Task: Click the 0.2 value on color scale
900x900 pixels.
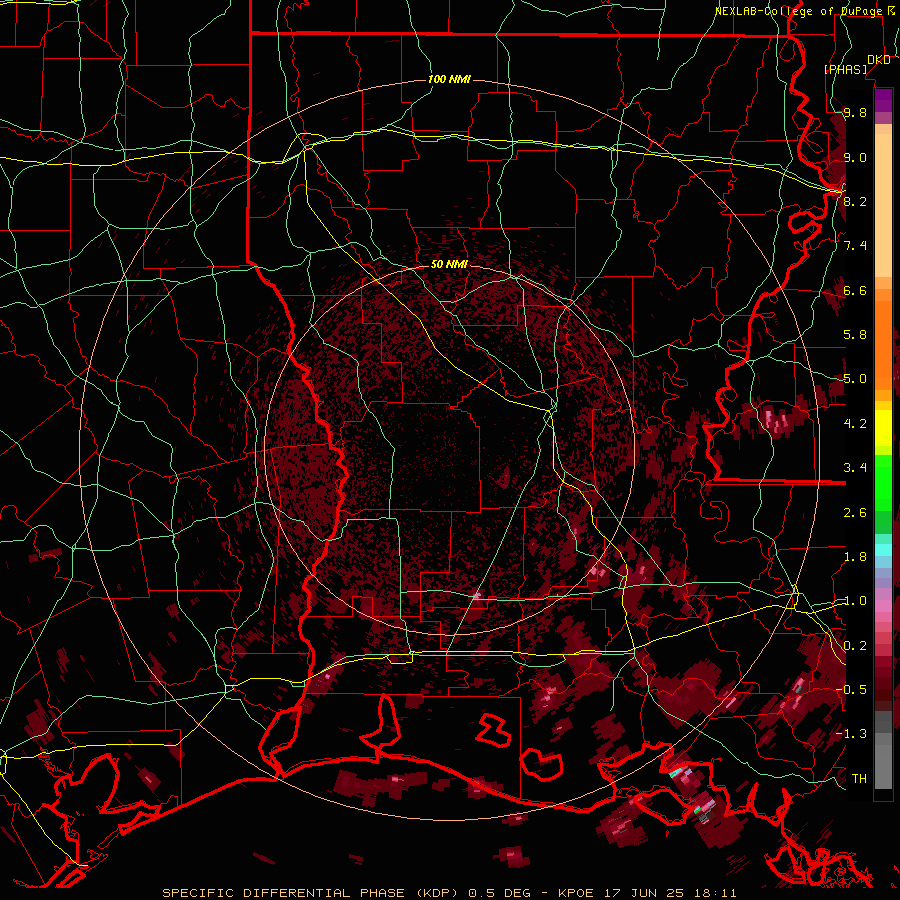Action: tap(855, 646)
